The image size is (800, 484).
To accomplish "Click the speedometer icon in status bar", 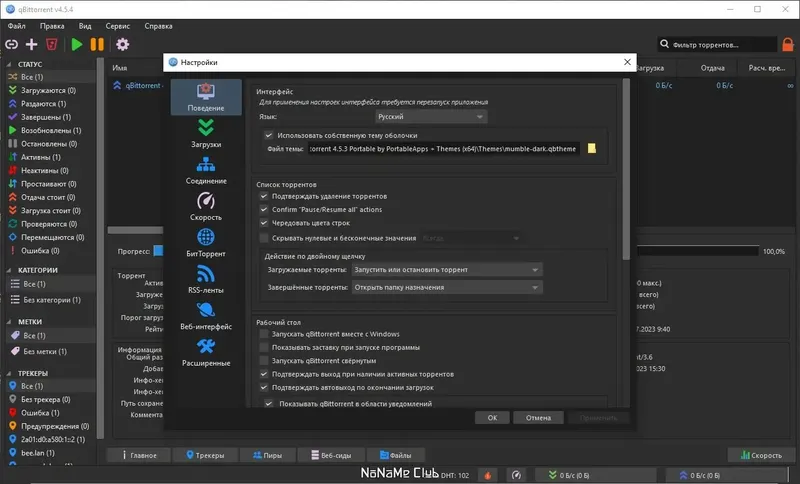I will pos(516,475).
